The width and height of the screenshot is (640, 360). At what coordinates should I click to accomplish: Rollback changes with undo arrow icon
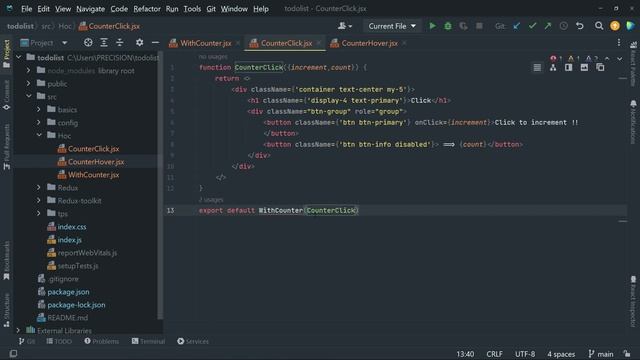pos(580,26)
